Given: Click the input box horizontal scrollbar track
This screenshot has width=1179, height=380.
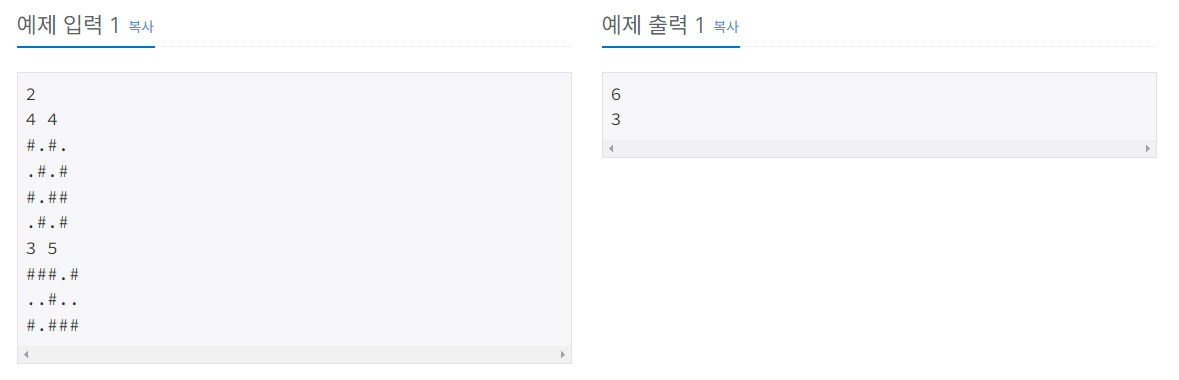Looking at the screenshot, I should click(x=294, y=354).
